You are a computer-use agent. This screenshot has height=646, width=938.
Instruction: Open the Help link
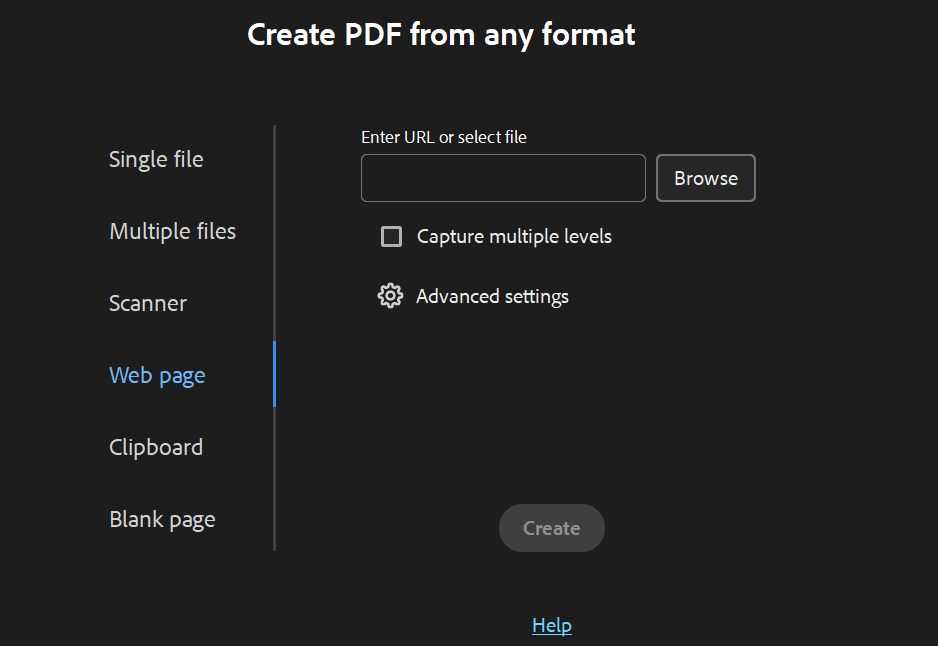click(x=552, y=625)
